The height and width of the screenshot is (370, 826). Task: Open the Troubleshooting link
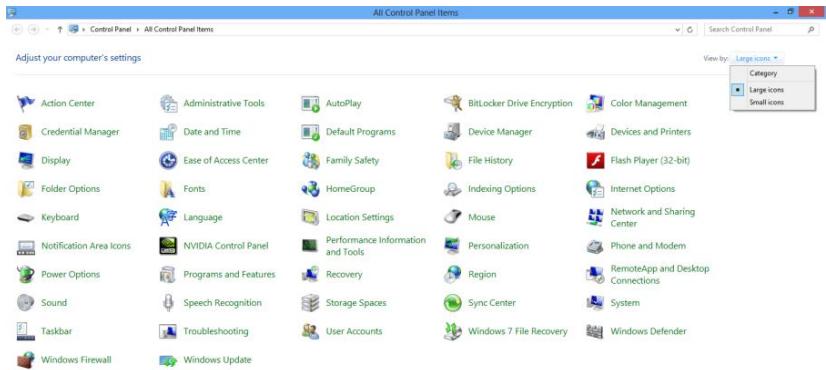pyautogui.click(x=215, y=332)
